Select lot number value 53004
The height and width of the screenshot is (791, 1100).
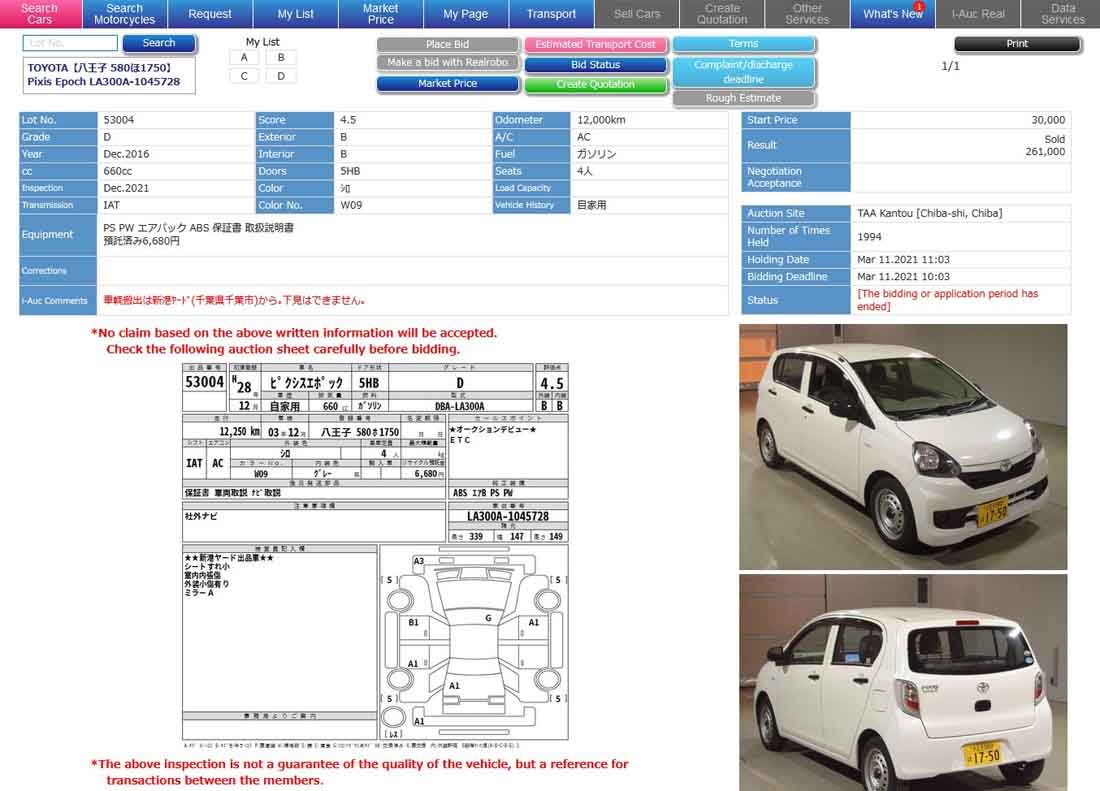point(119,120)
